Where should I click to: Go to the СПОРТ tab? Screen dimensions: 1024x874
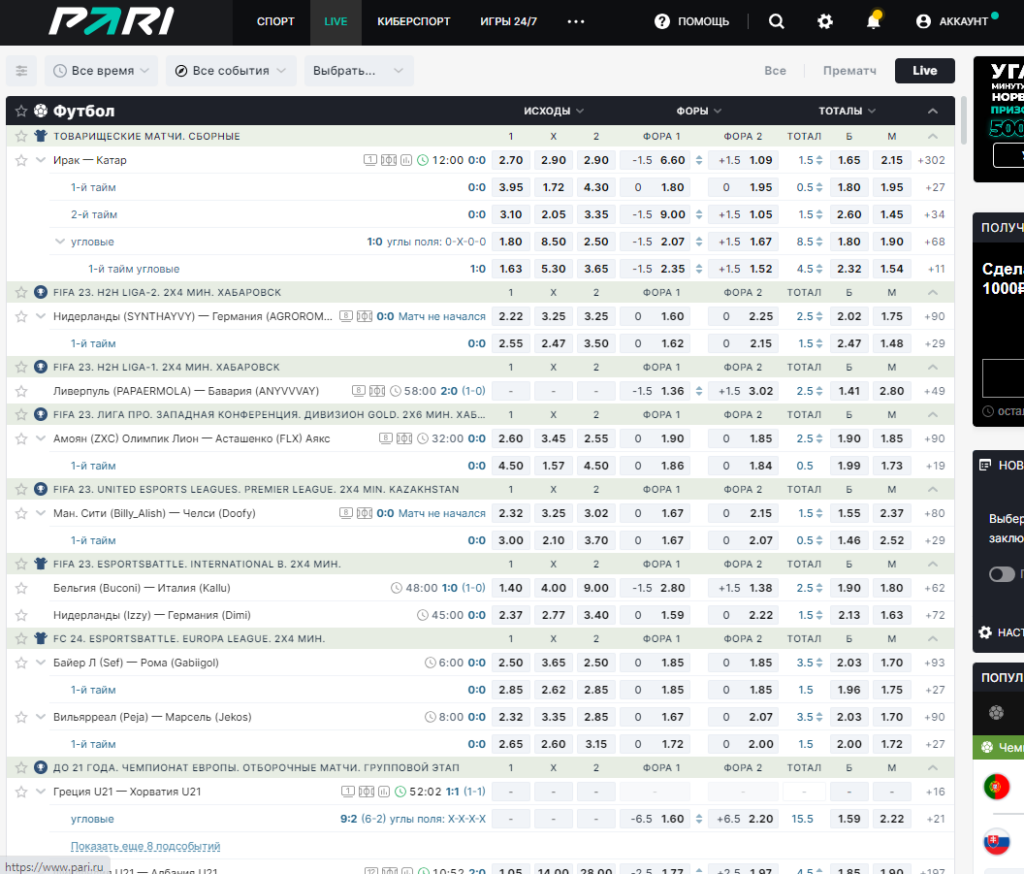tap(276, 22)
